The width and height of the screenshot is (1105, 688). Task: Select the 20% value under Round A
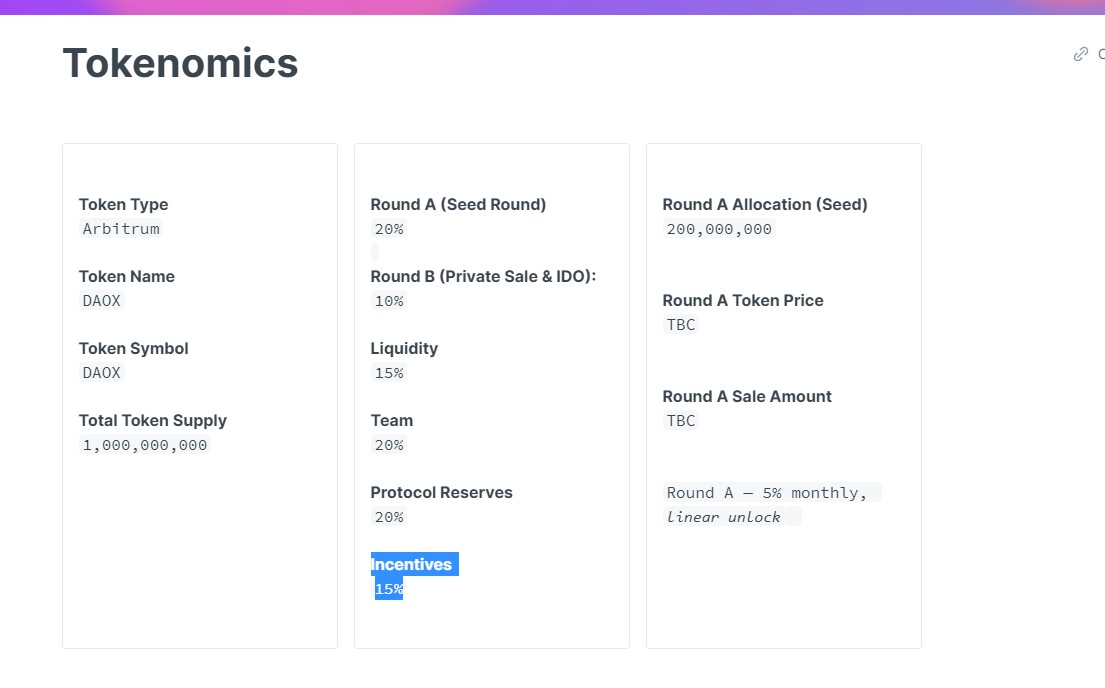pos(389,229)
